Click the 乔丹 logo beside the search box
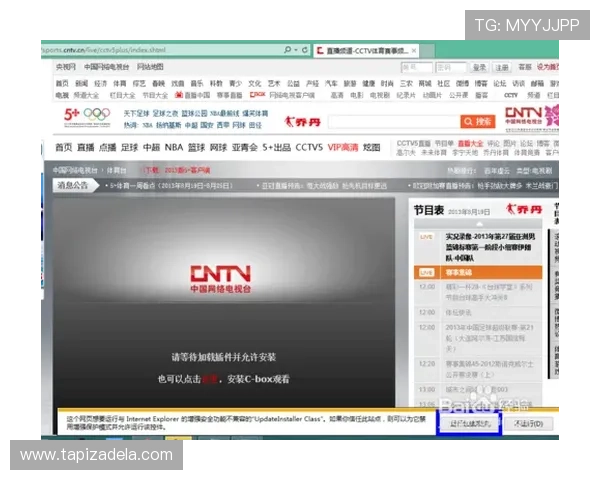Screen dimensions: 600x480 (302, 122)
